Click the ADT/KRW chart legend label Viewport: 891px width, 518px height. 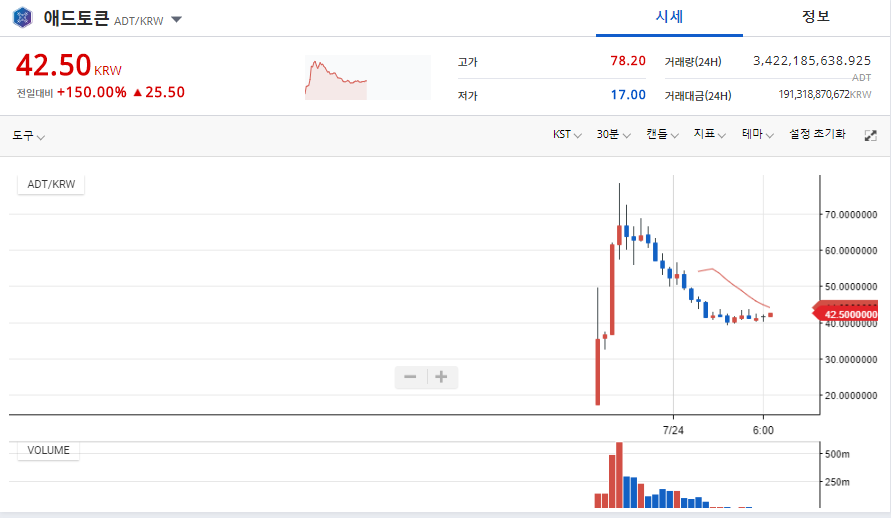51,184
